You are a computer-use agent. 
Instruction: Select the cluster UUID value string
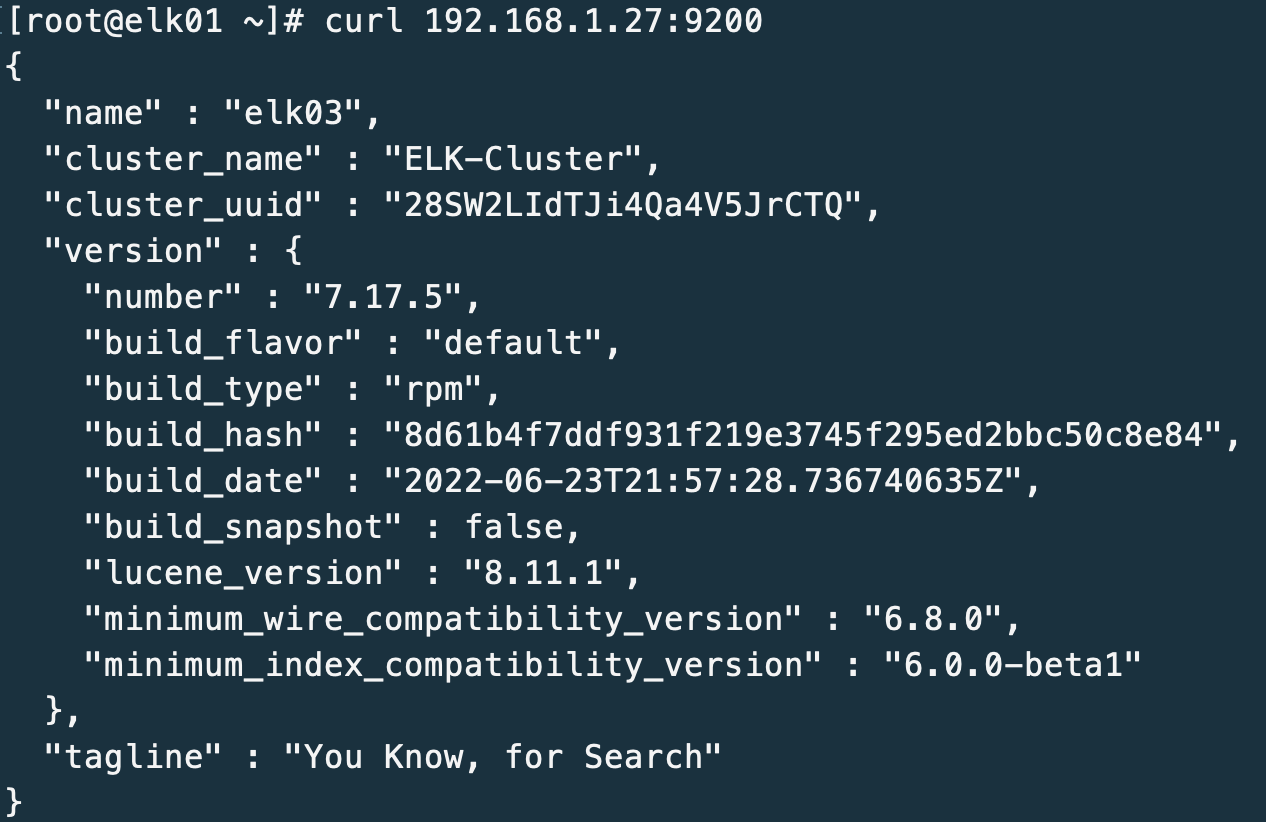coord(624,205)
